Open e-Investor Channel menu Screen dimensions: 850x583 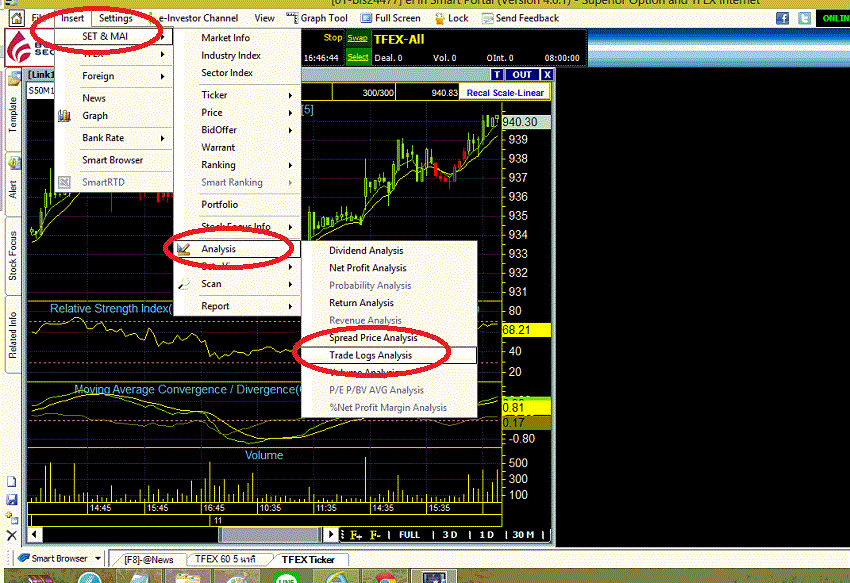(x=198, y=18)
